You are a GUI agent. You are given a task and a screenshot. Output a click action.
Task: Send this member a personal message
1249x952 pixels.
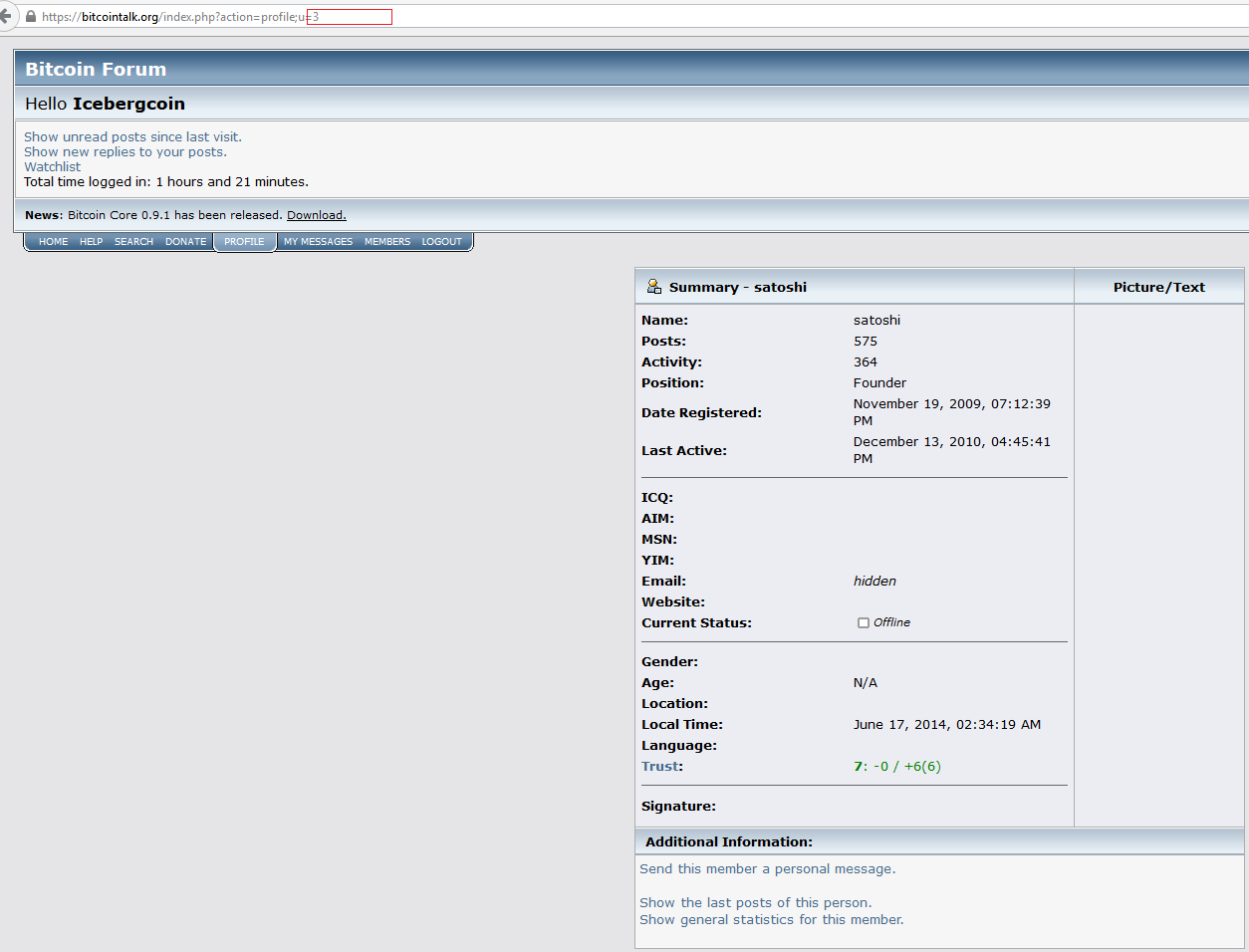tap(768, 869)
